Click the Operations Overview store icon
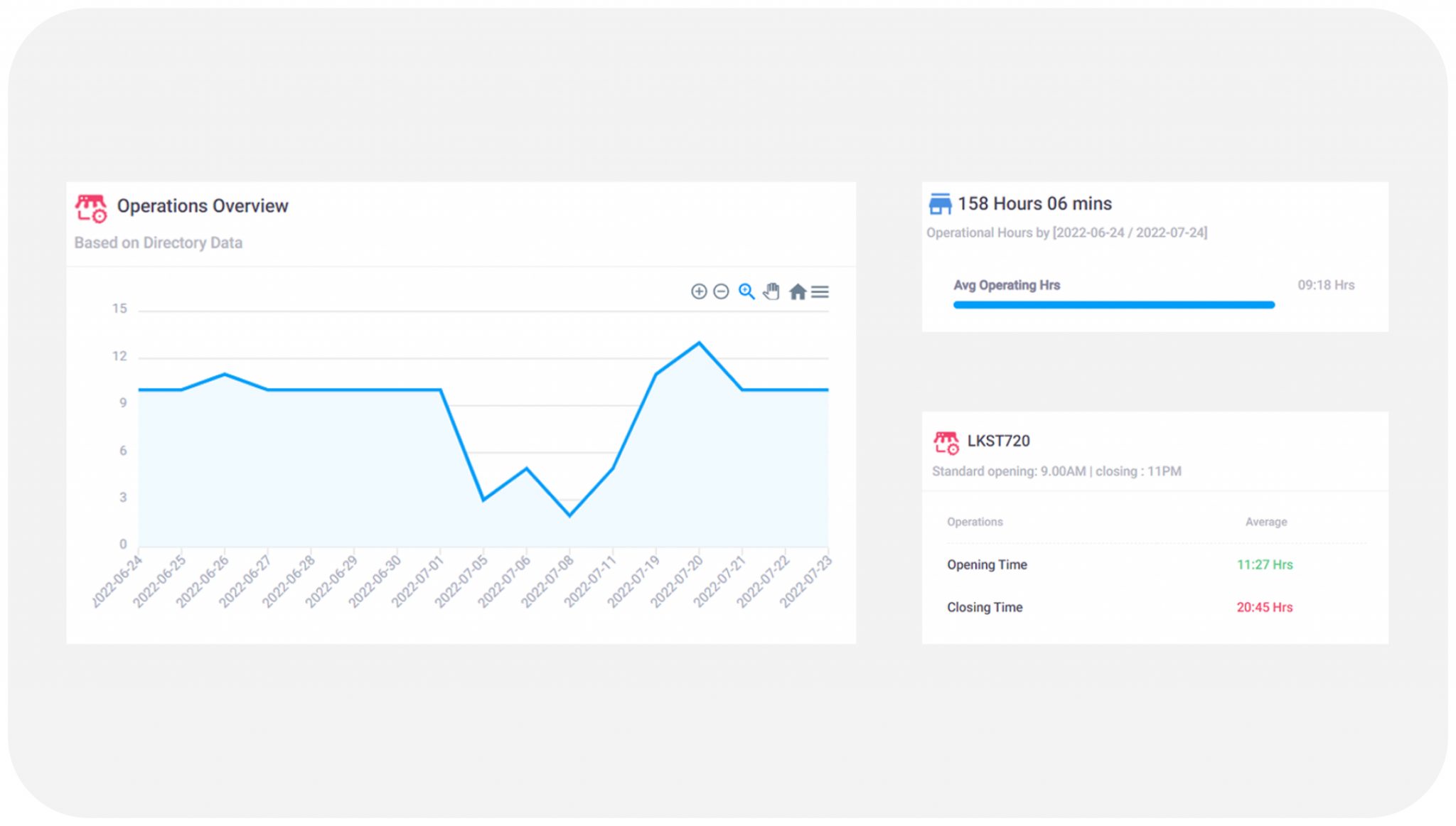Image resolution: width=1456 pixels, height=826 pixels. [x=91, y=208]
